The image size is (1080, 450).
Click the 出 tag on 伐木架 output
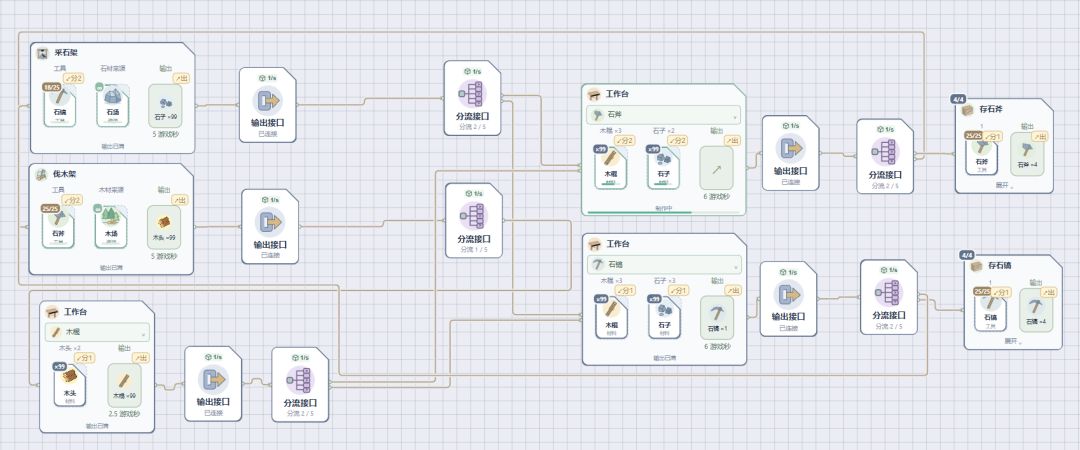coord(180,200)
